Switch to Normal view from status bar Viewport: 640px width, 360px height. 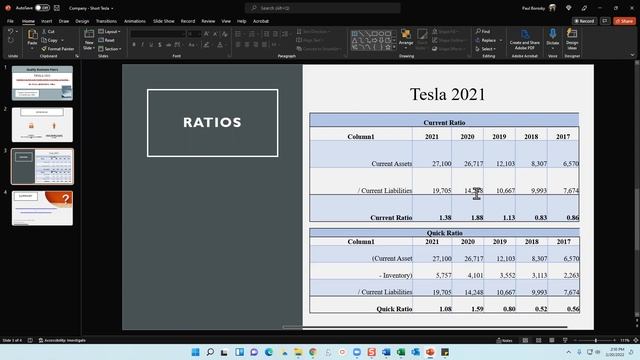tap(525, 340)
